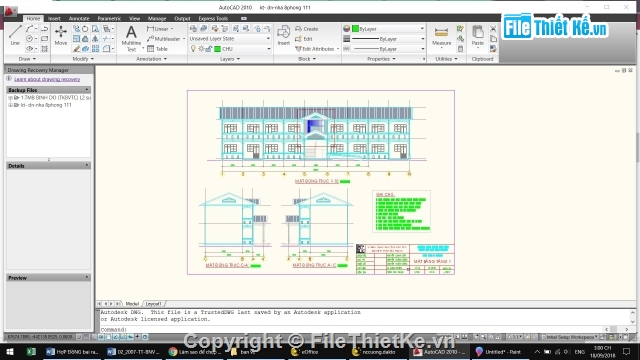This screenshot has height=360, width=640.
Task: Expand the Draw panel
Action: [x=27, y=59]
